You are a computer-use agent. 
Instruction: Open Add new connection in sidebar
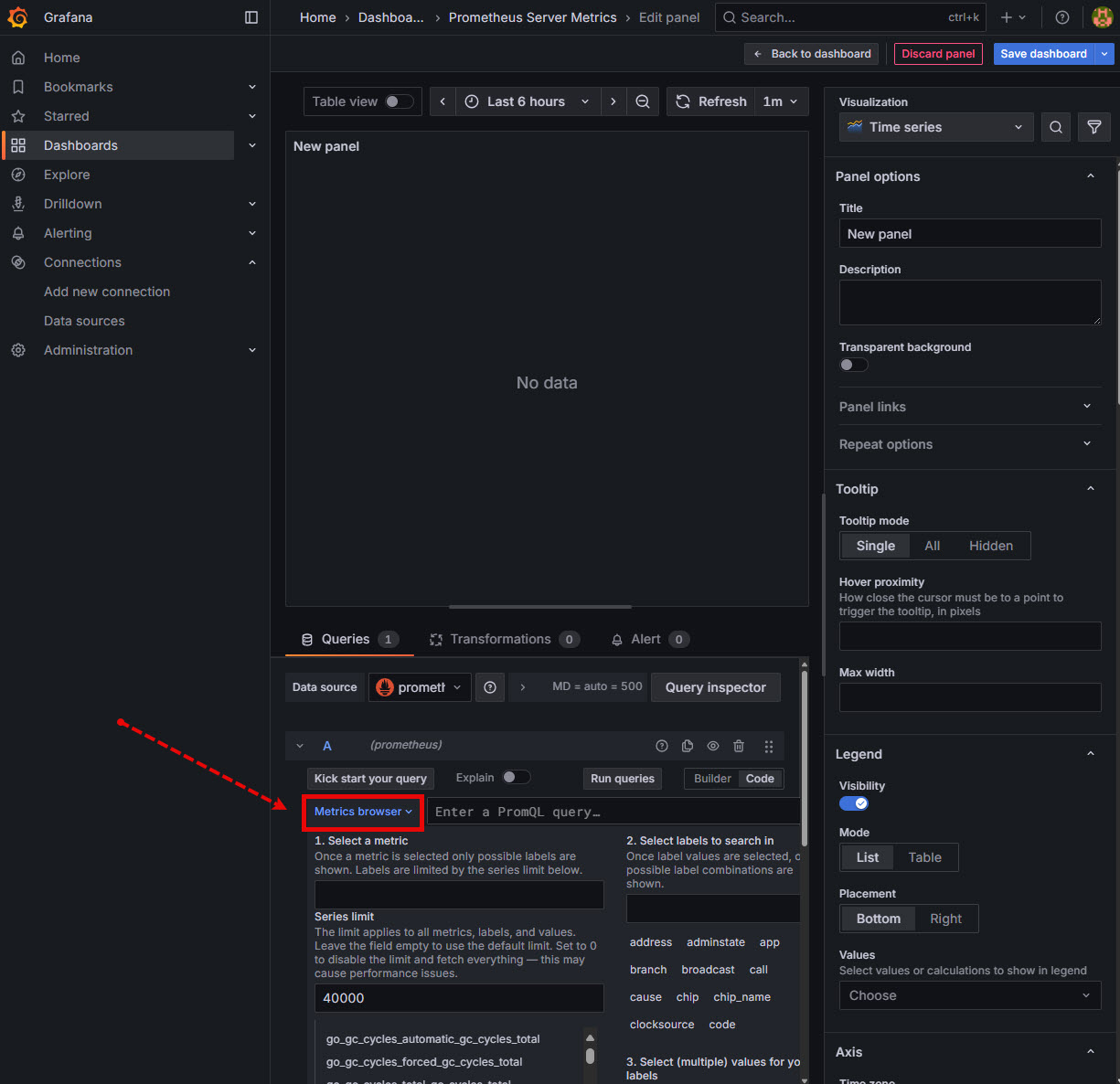pyautogui.click(x=107, y=292)
